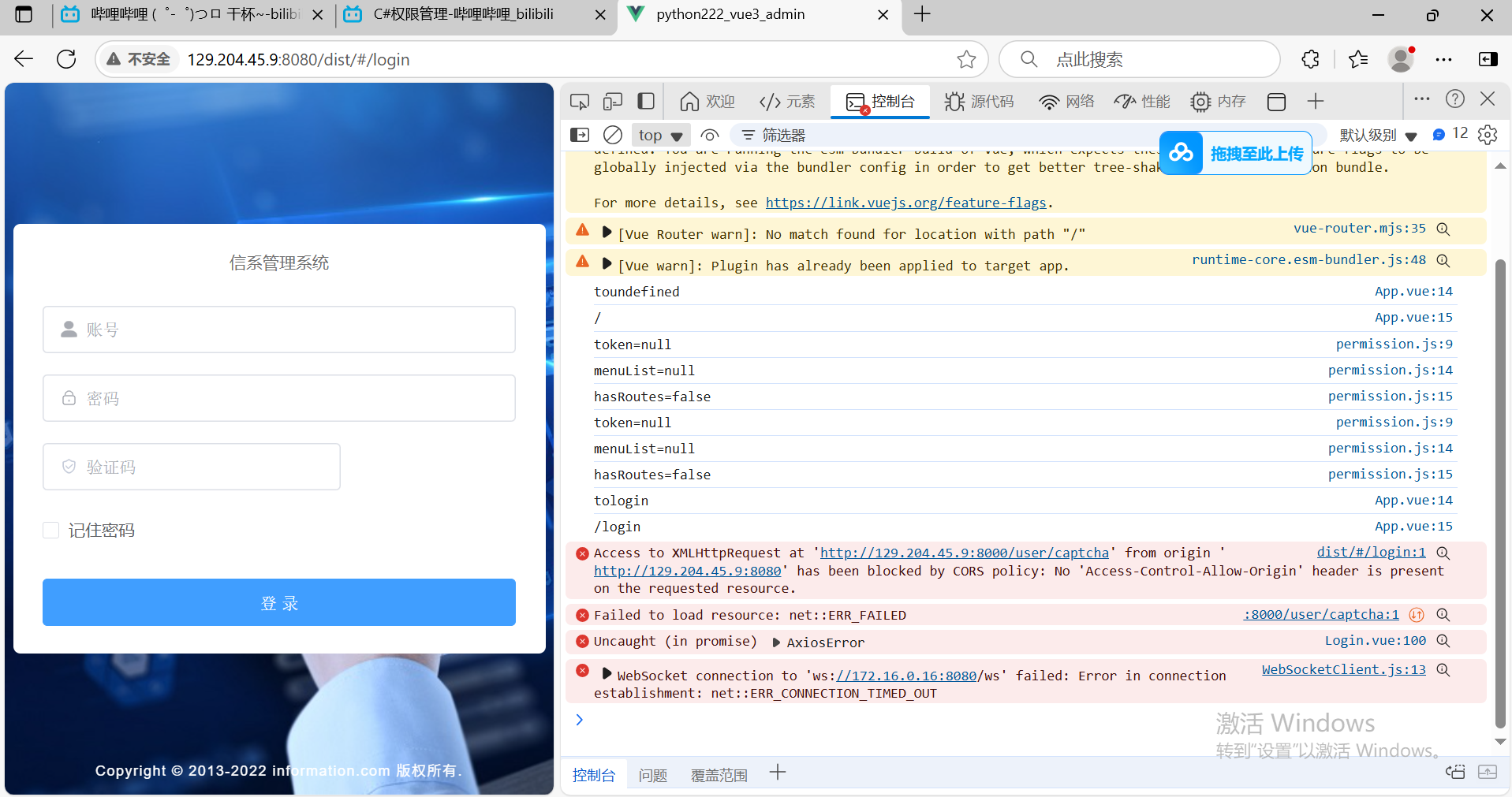1512x797 pixels.
Task: Check the 记住密码 checkbox
Action: [50, 530]
